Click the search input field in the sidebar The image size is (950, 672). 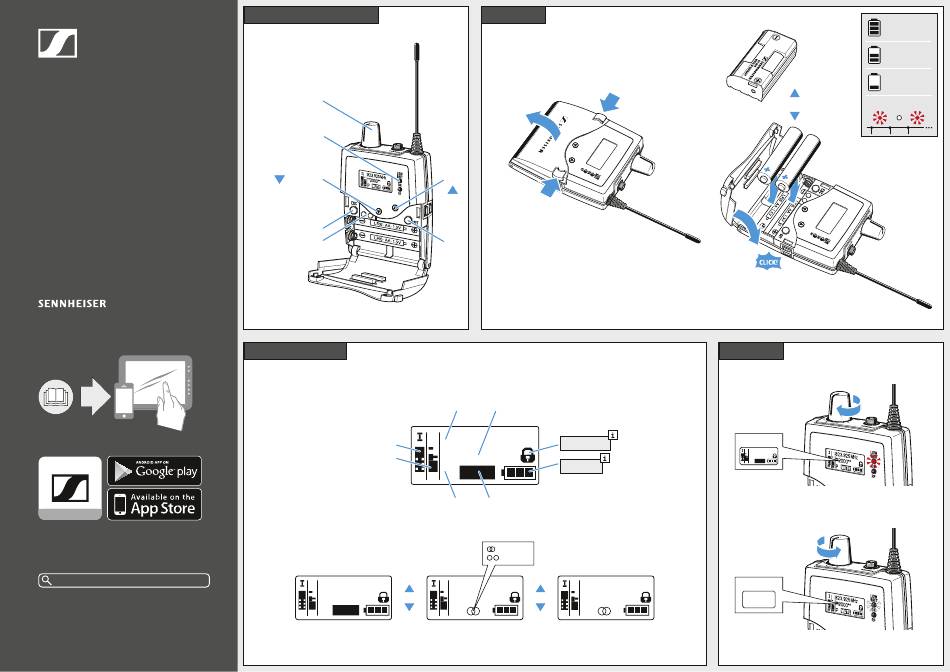(124, 581)
